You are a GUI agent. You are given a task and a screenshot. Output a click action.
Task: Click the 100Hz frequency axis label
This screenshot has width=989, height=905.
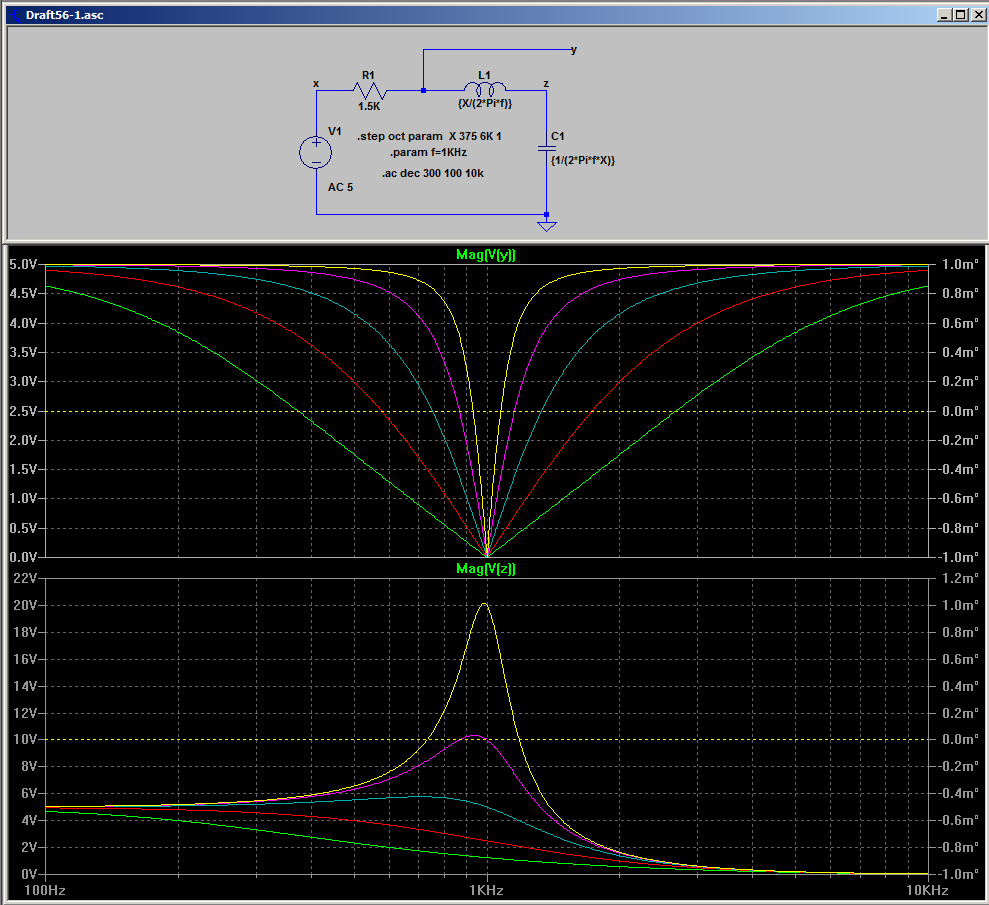pyautogui.click(x=45, y=890)
